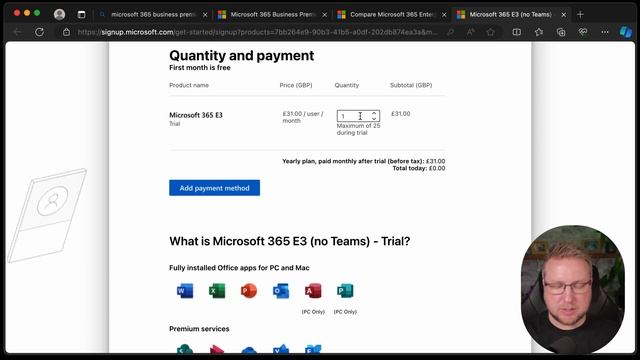Screen dimensions: 640x360
Task: Open split screen view
Action: (517, 32)
